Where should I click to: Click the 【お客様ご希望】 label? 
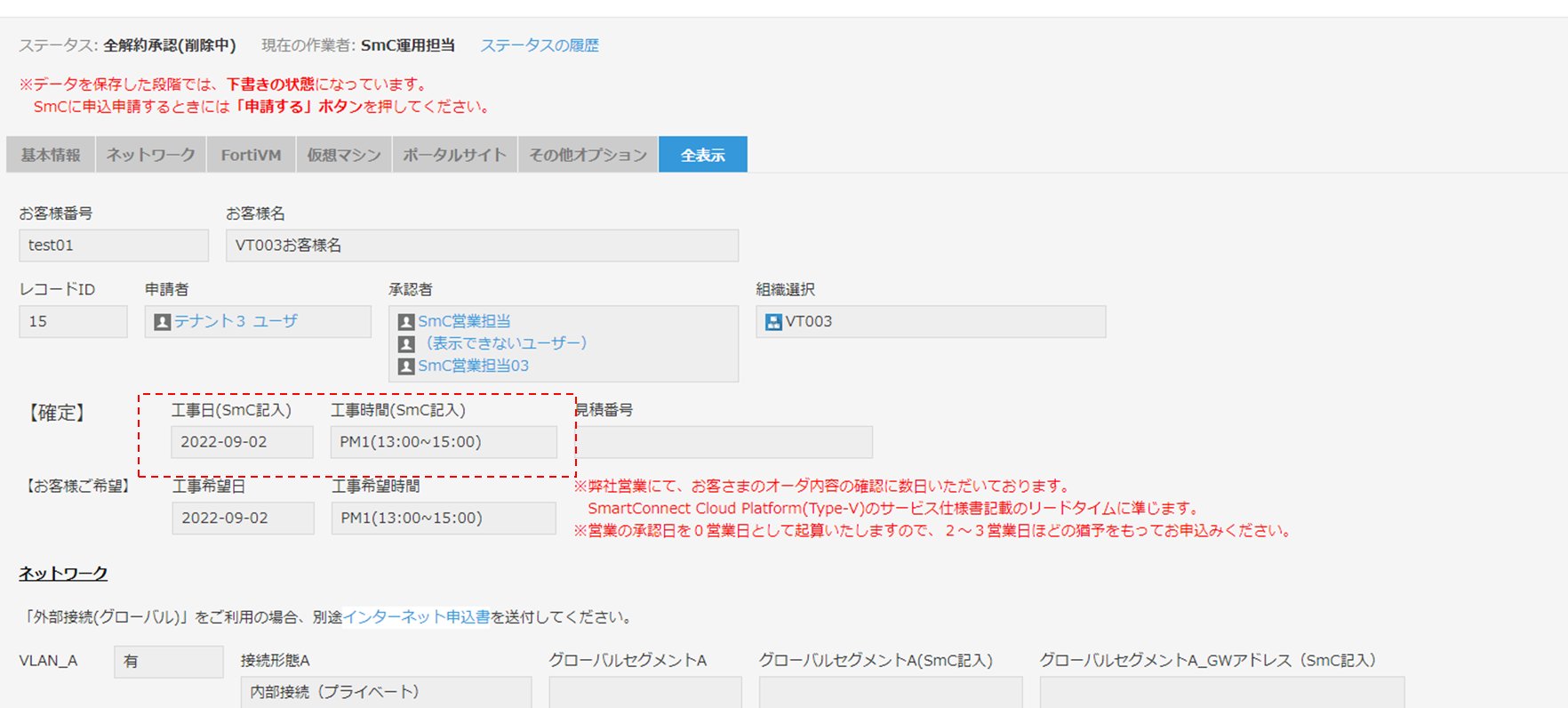click(x=77, y=487)
